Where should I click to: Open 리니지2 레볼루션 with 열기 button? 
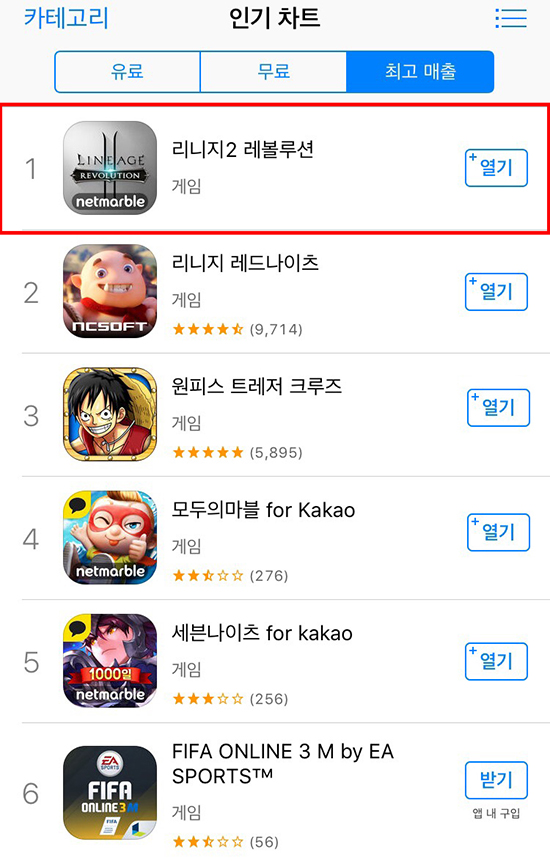[496, 168]
